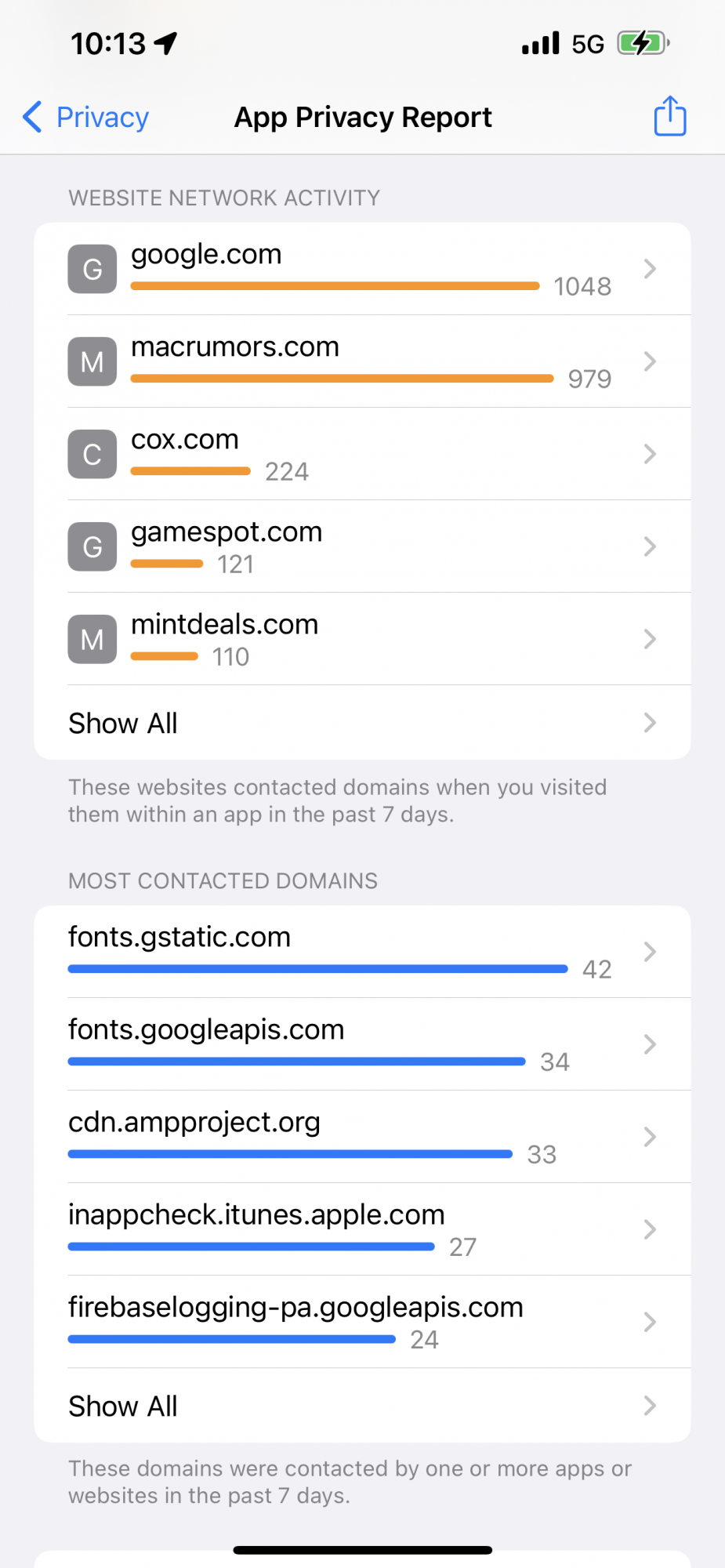Image resolution: width=725 pixels, height=1568 pixels.
Task: Tap the share icon to export the report
Action: 669,116
